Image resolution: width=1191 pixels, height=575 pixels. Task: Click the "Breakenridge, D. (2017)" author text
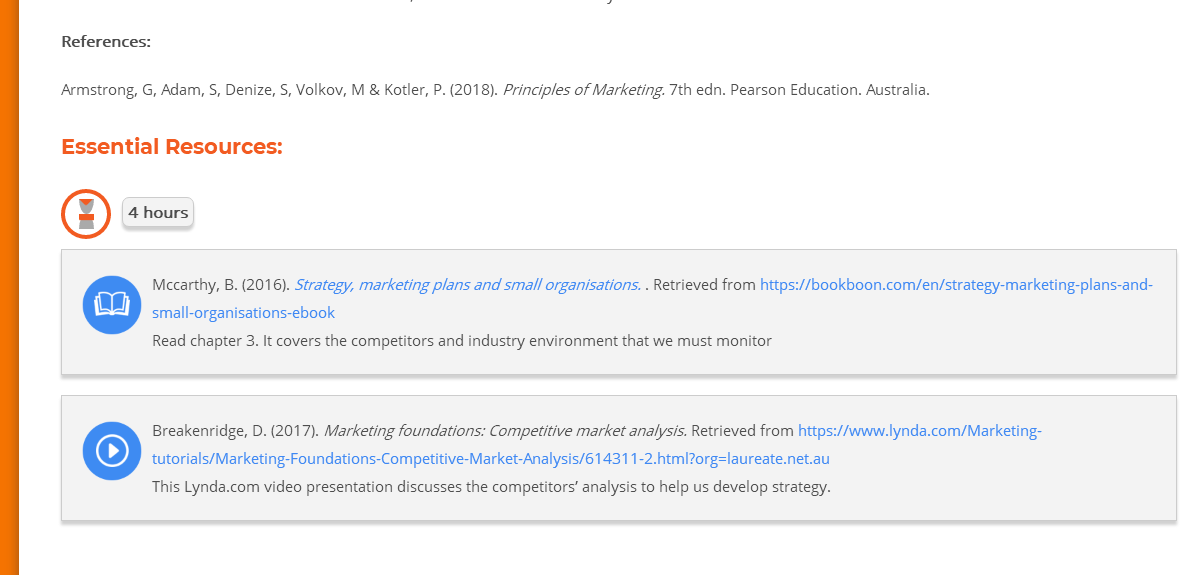(x=235, y=431)
